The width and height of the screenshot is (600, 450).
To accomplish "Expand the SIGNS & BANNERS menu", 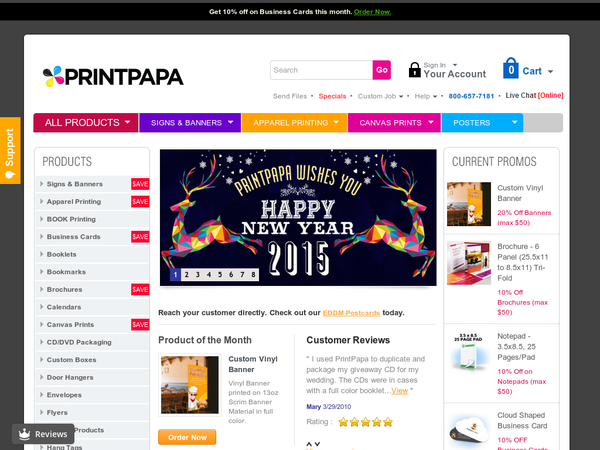I will point(190,122).
